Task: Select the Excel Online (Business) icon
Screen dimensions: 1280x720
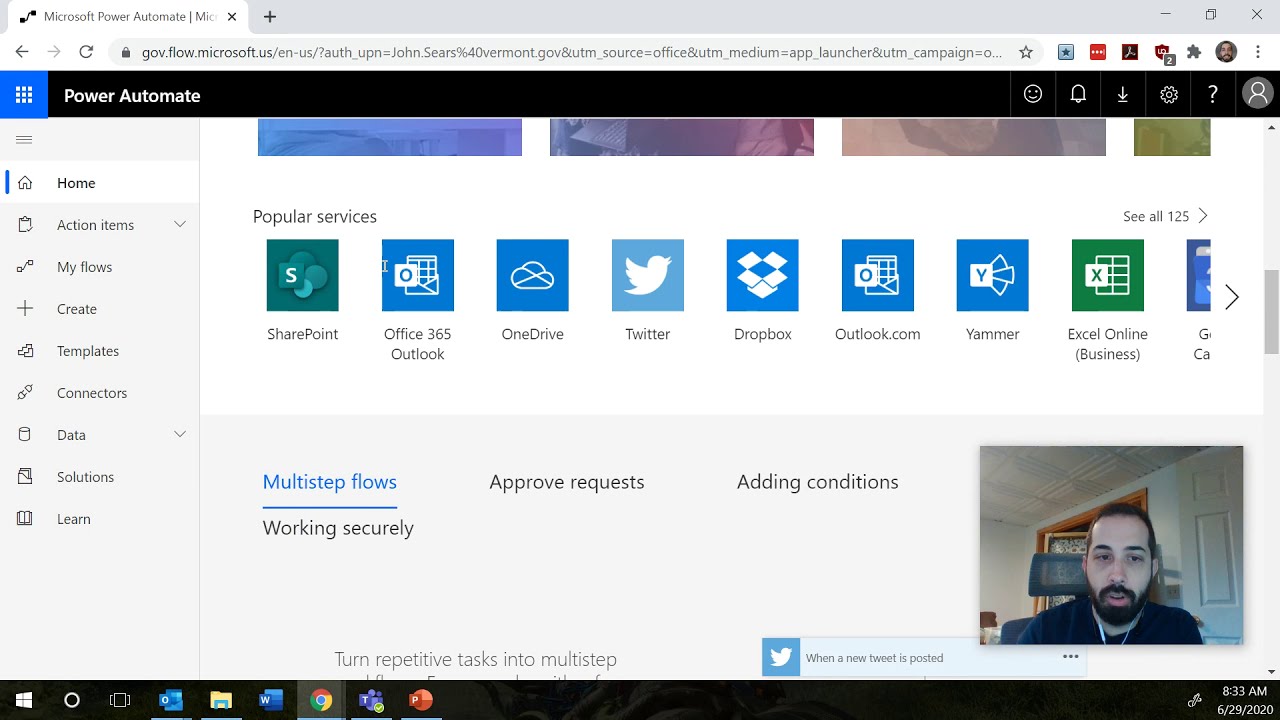Action: coord(1107,275)
